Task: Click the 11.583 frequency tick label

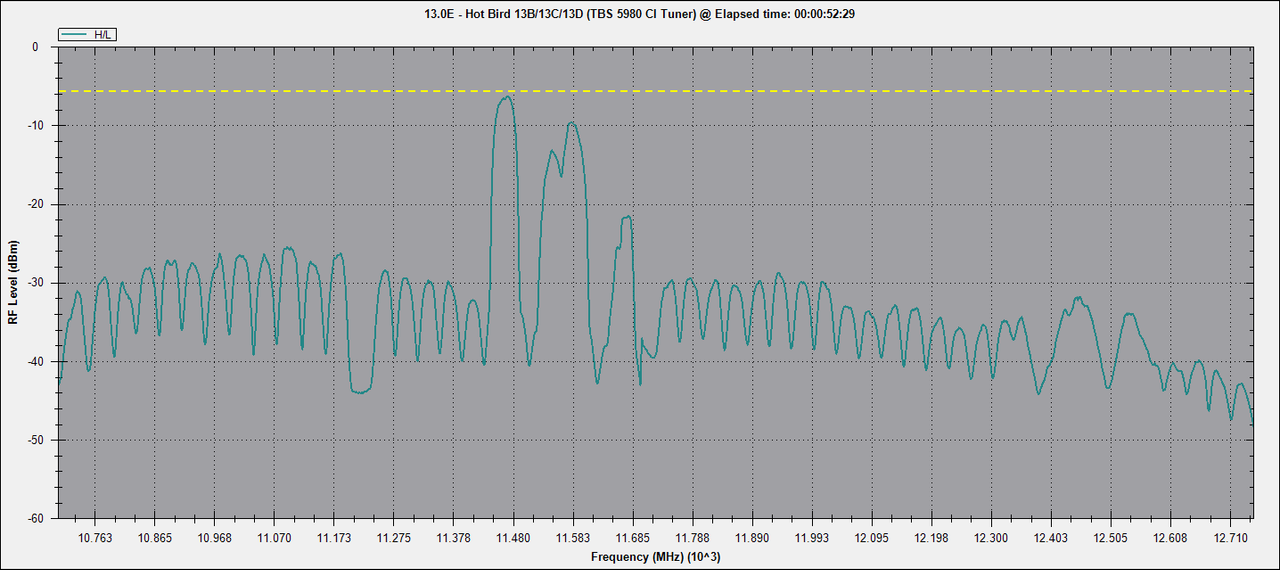Action: tap(573, 538)
